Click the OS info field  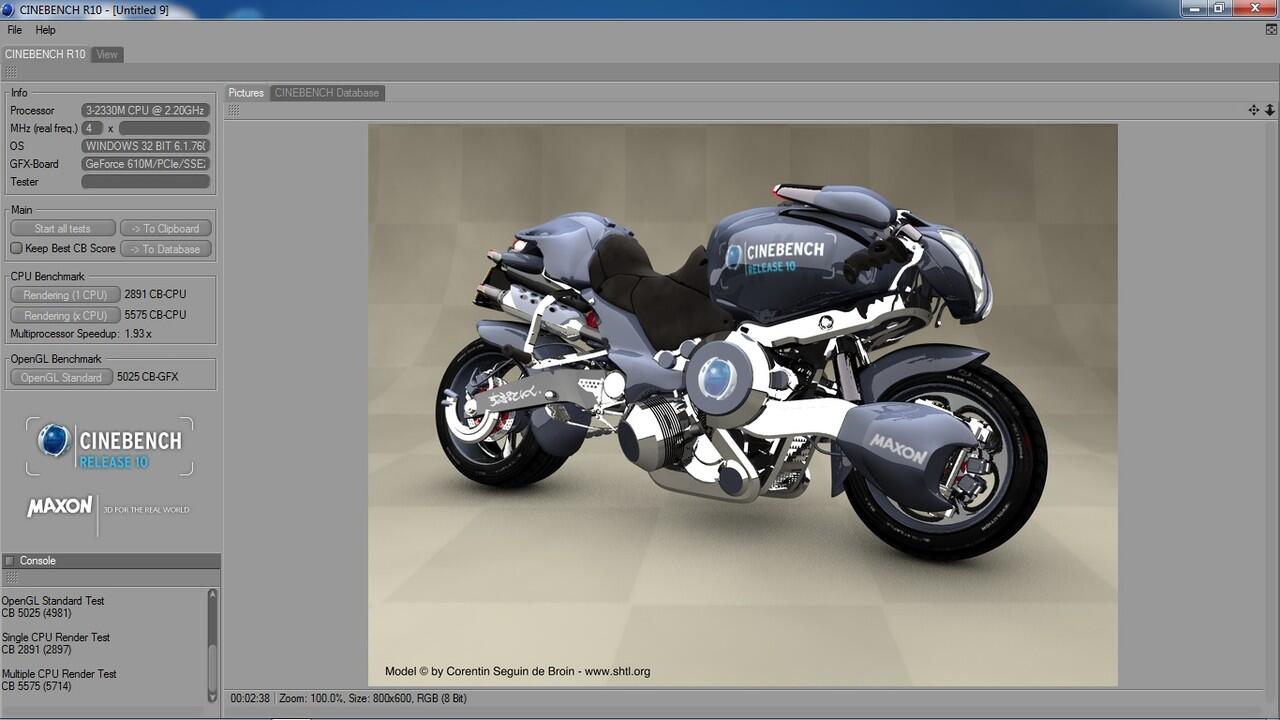click(146, 146)
